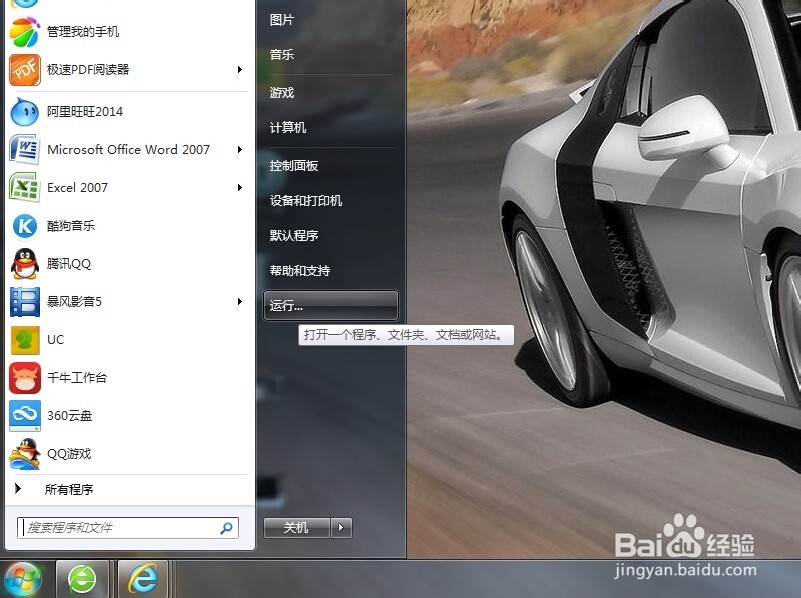Launch Microsoft Office Word 2007 icon
Image resolution: width=801 pixels, height=598 pixels.
(x=25, y=150)
